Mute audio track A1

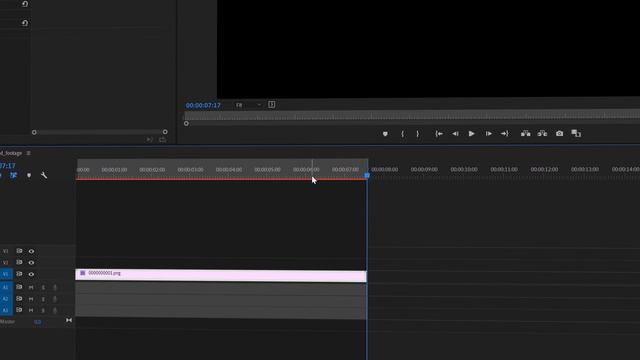click(31, 288)
